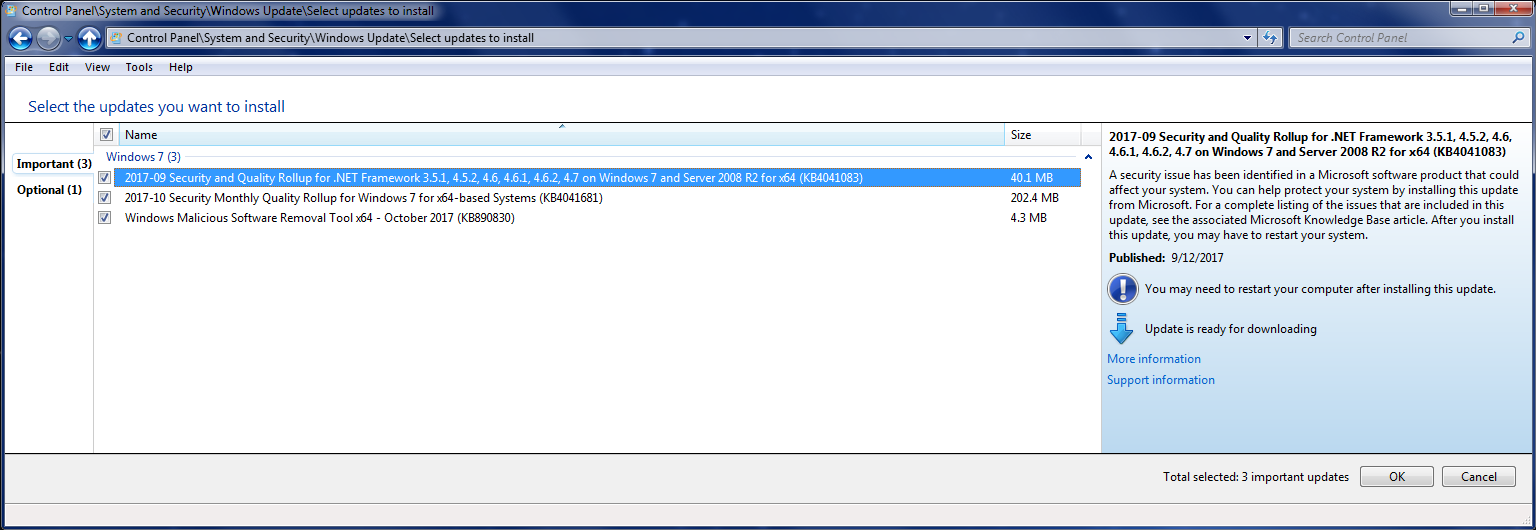Click the Search Control Panel field
1536x530 pixels.
(x=1400, y=38)
